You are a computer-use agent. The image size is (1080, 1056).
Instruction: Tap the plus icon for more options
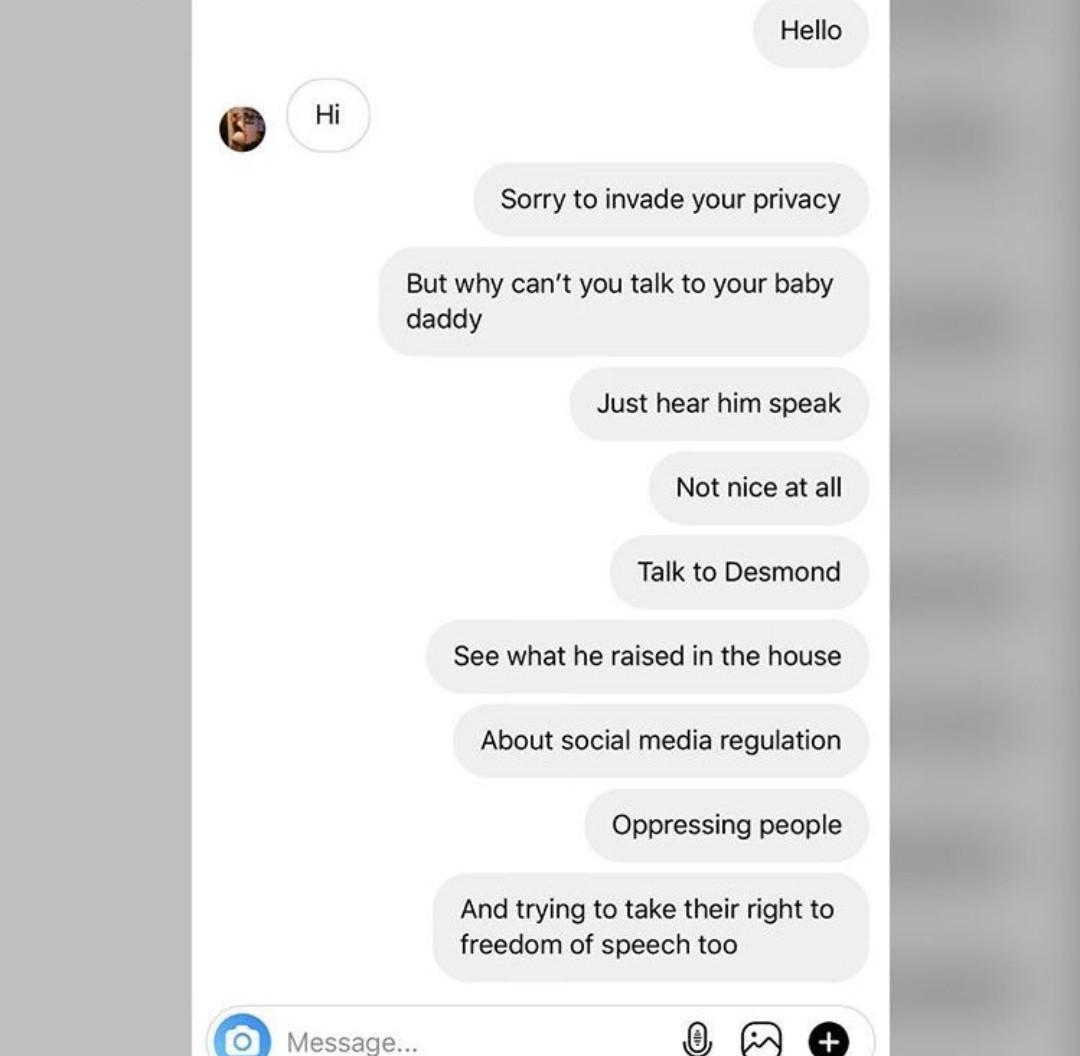click(x=828, y=1040)
